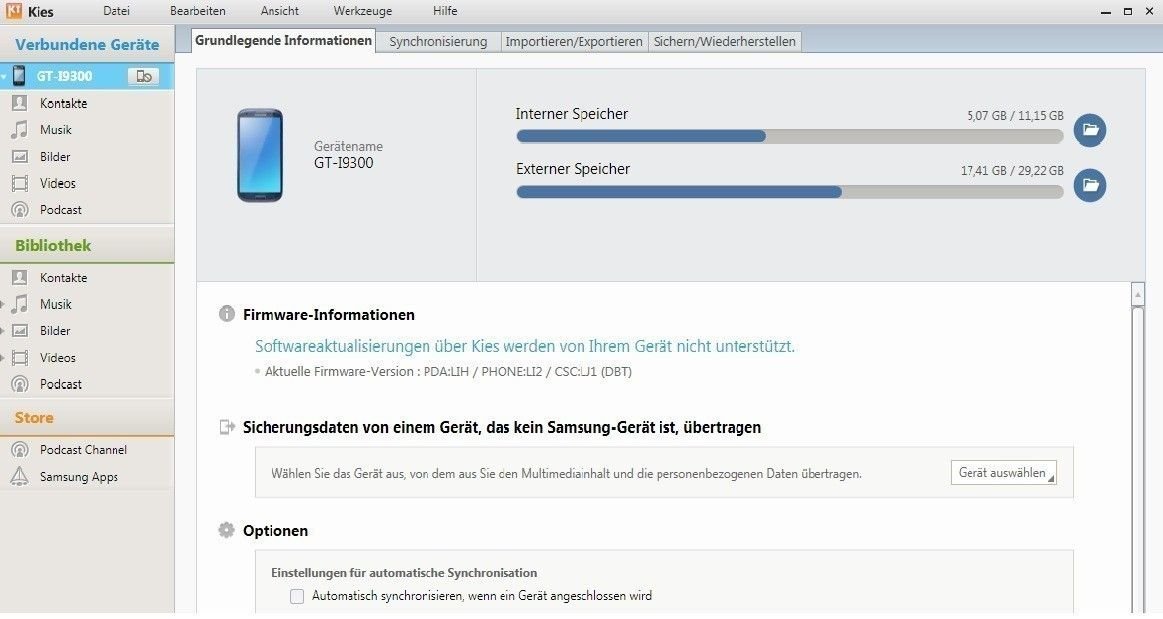Open Bilder under Verbundene Geräte

[55, 156]
